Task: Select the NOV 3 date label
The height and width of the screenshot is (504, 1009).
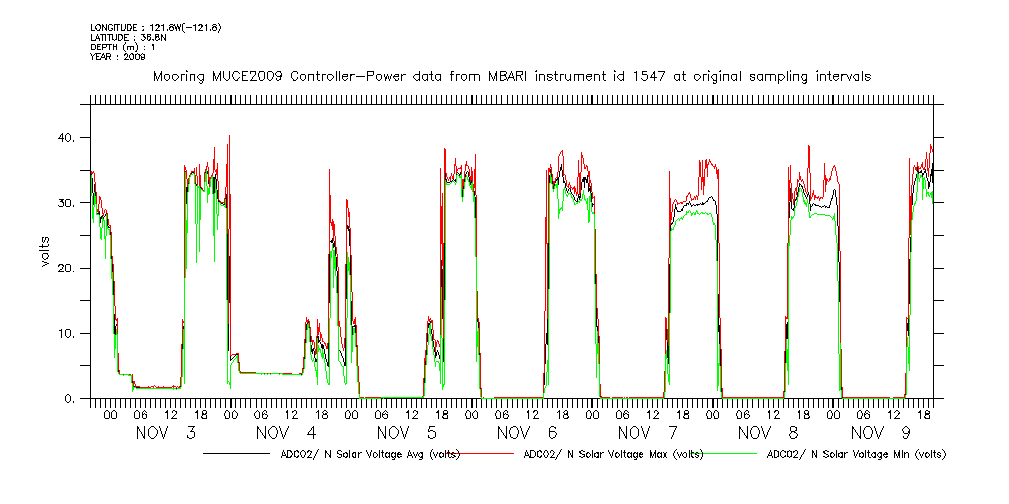Action: point(165,433)
